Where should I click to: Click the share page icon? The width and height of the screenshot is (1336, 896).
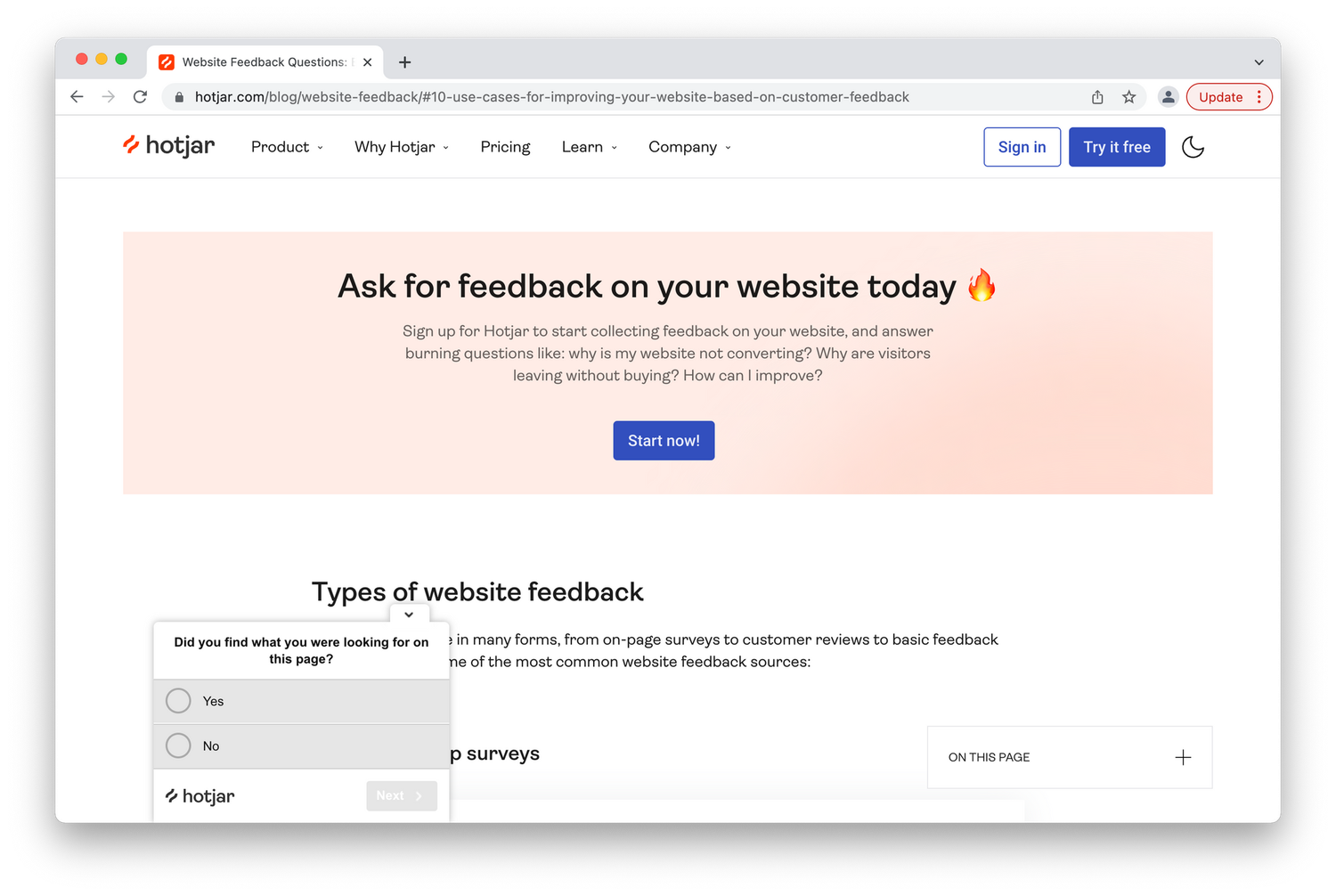point(1097,97)
